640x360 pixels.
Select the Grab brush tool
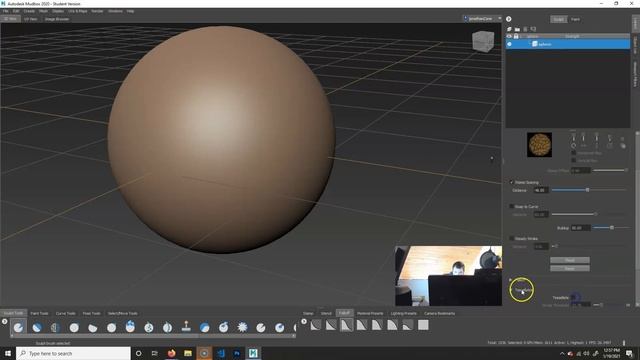74,327
